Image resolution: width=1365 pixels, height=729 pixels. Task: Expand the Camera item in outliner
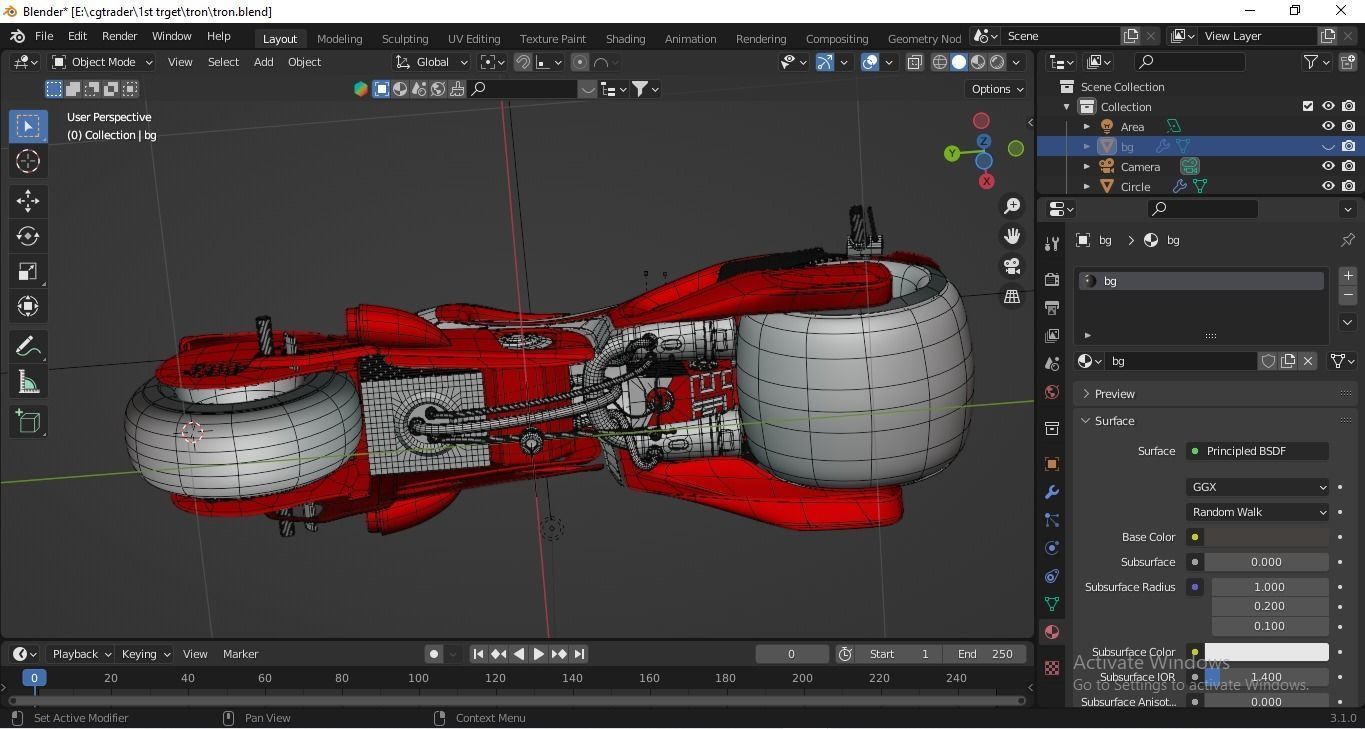click(1087, 166)
